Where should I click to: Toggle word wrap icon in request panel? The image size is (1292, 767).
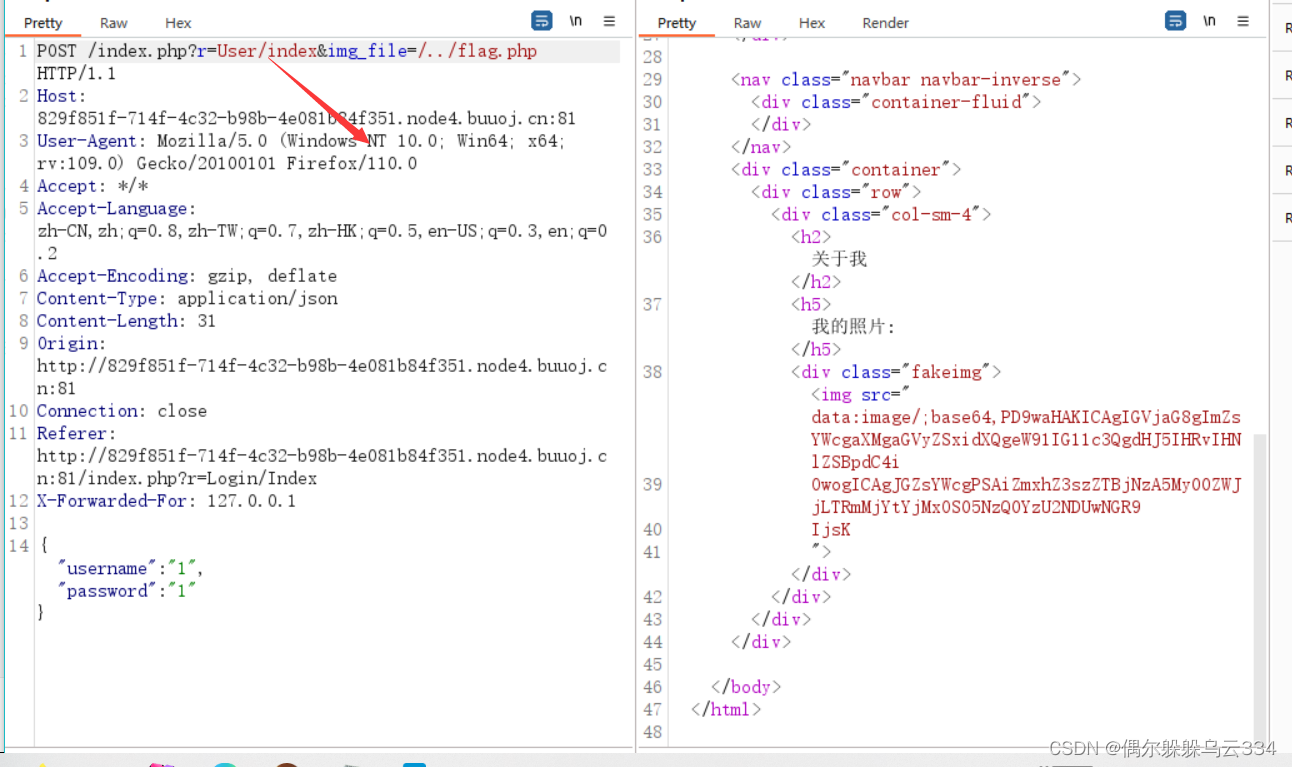[541, 21]
